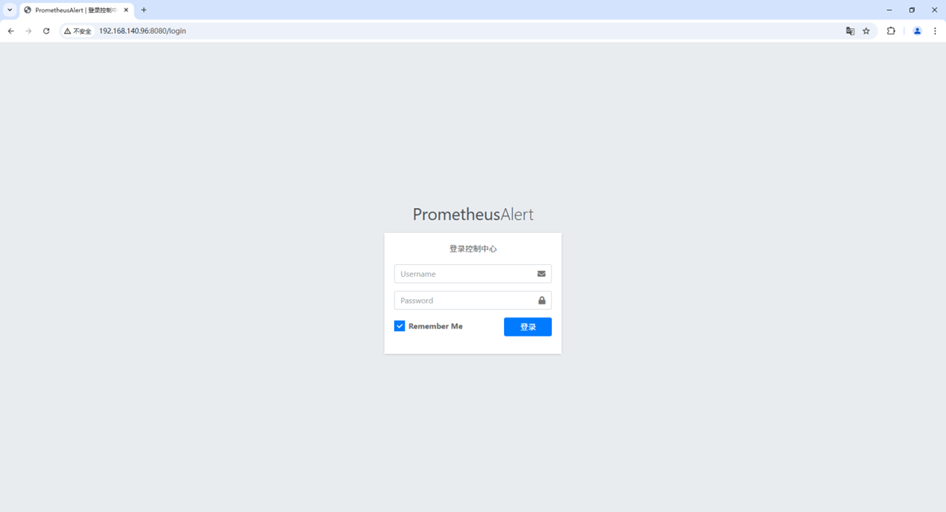The image size is (946, 512).
Task: Bookmark this page with the star icon
Action: tap(866, 31)
